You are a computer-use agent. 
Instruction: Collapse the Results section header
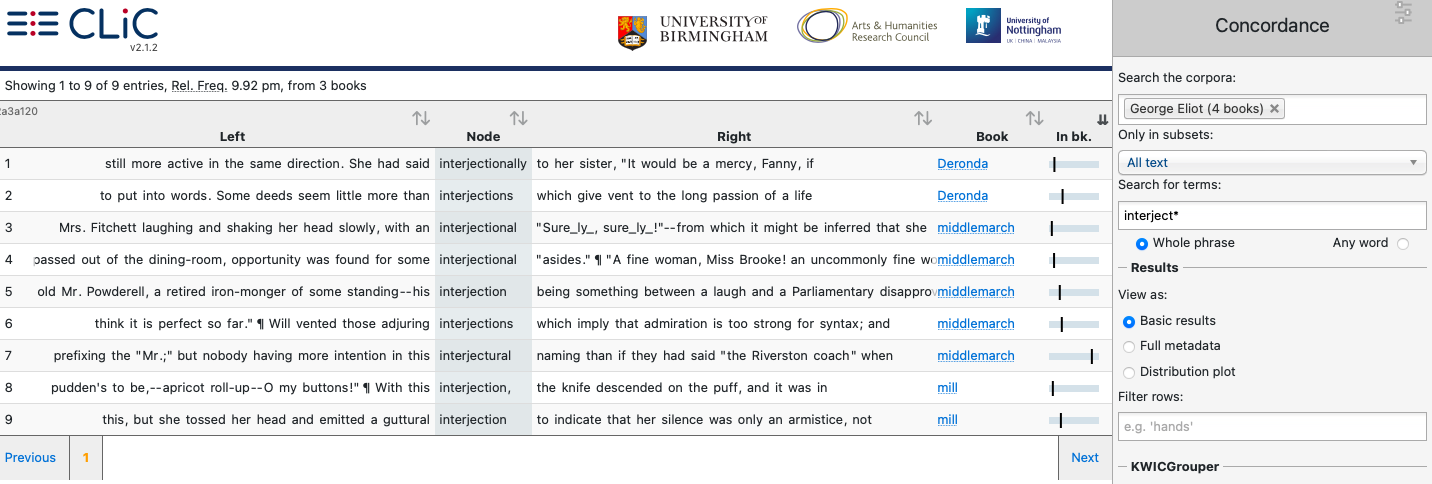click(1154, 268)
